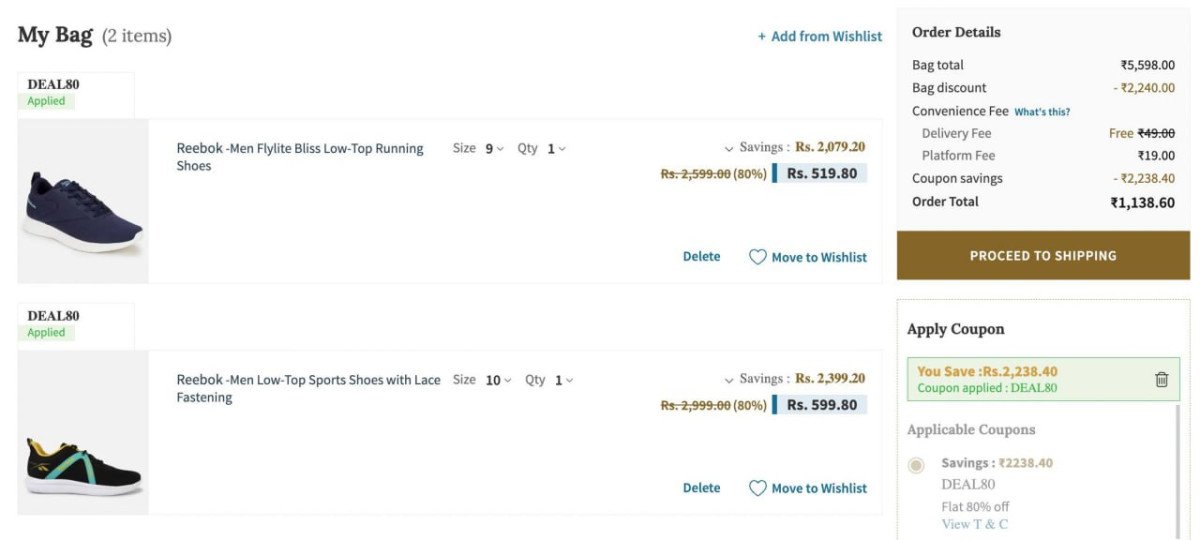Click heart icon for Lace Fastening shoes

(x=758, y=488)
